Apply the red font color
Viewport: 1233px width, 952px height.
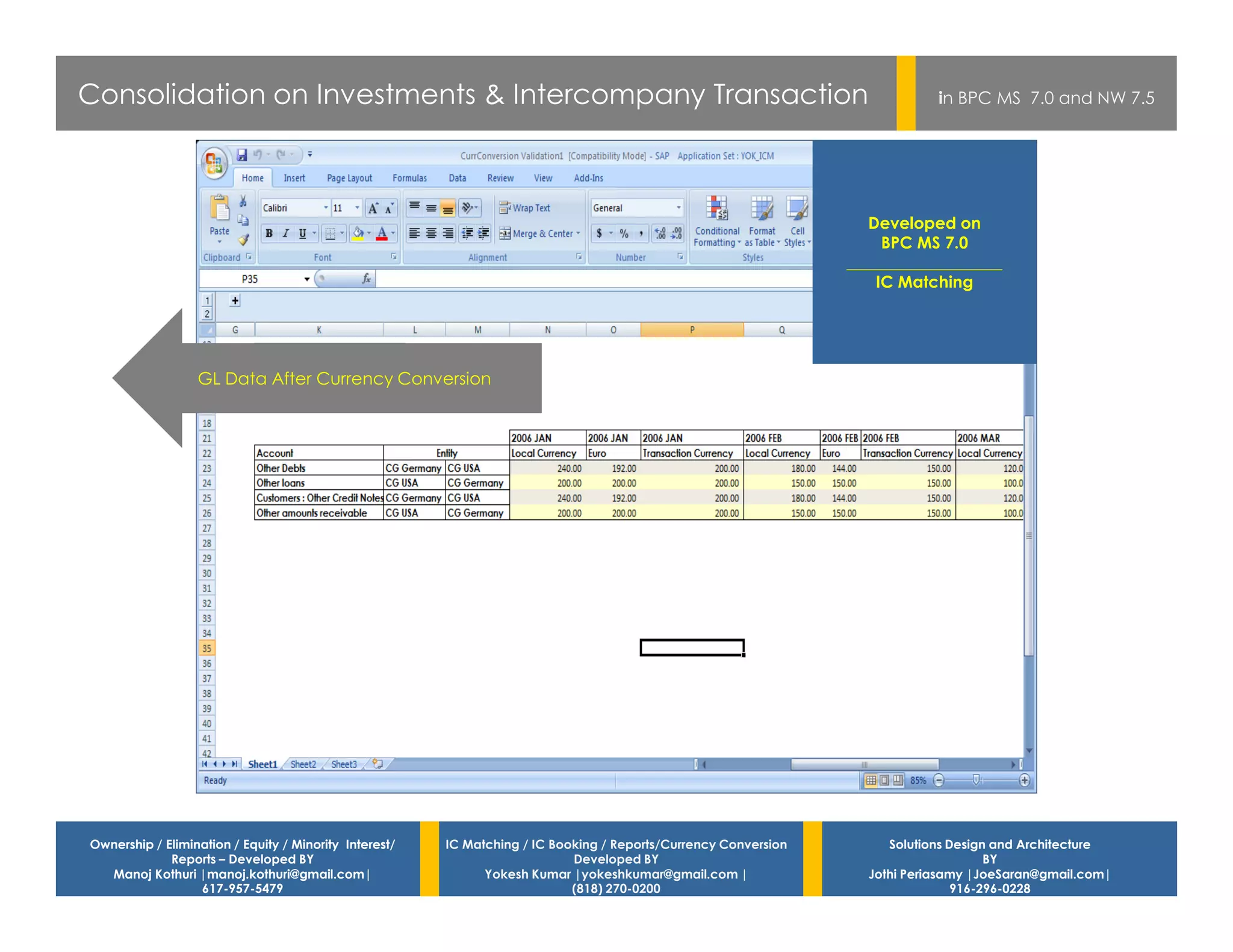click(x=382, y=233)
